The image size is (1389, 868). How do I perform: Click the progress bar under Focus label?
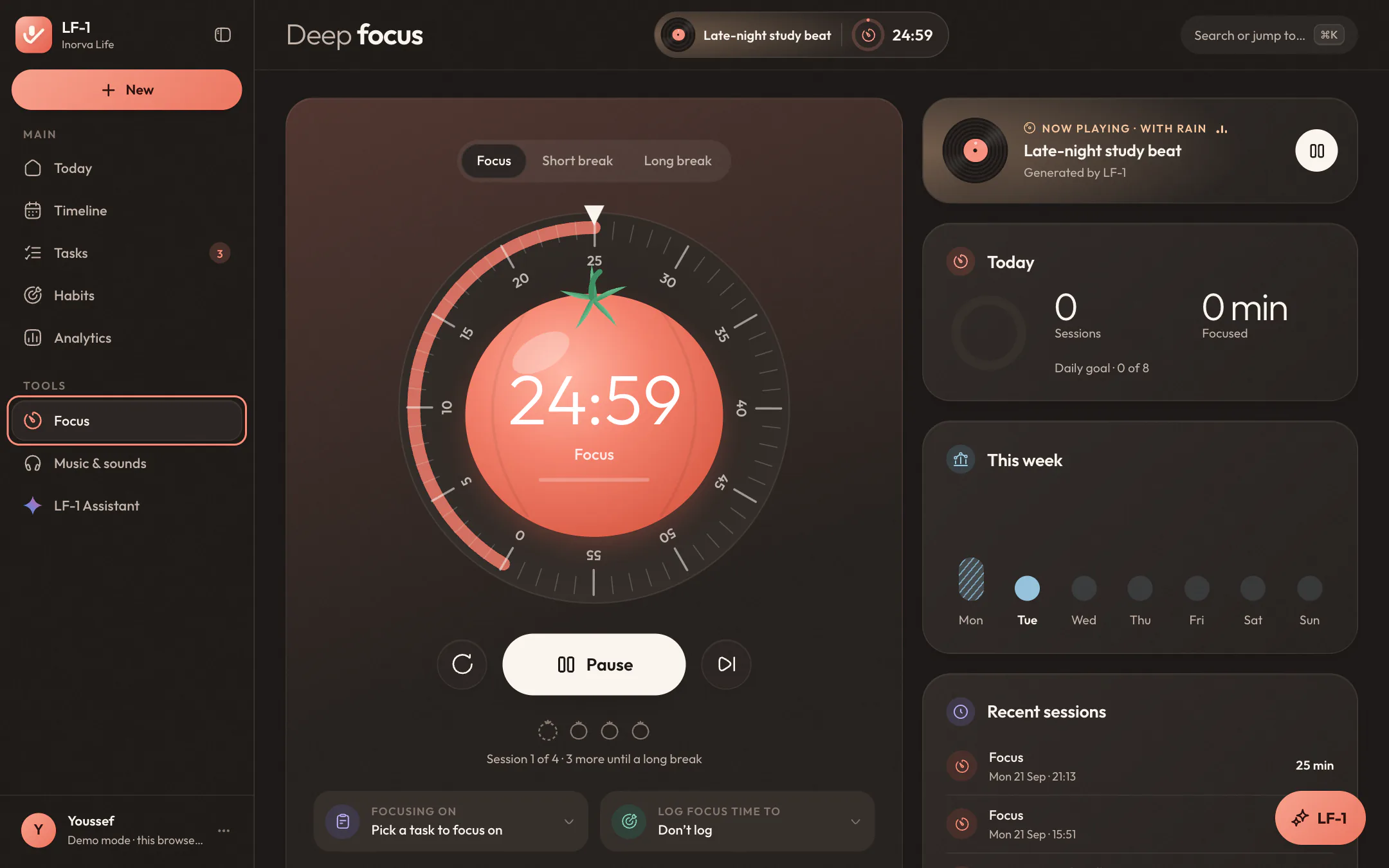(x=594, y=480)
